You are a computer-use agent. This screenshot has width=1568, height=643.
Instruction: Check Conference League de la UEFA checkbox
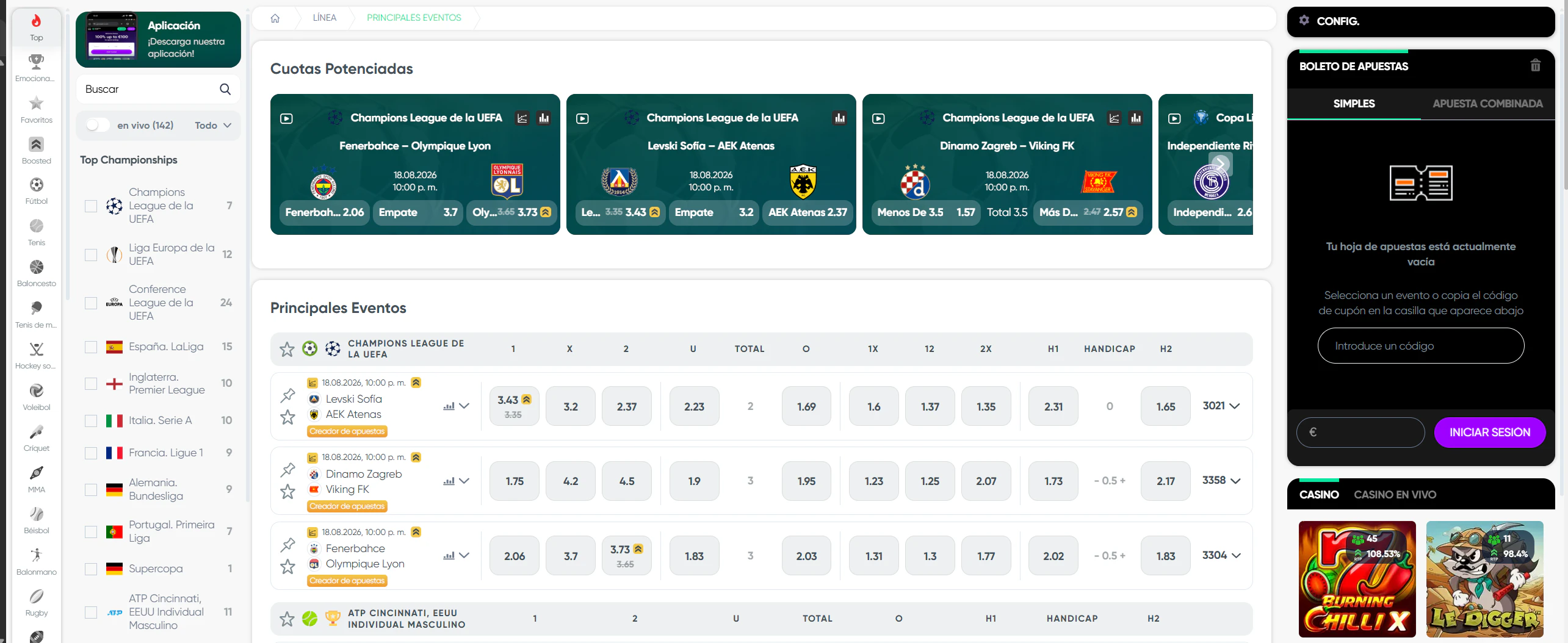point(91,303)
